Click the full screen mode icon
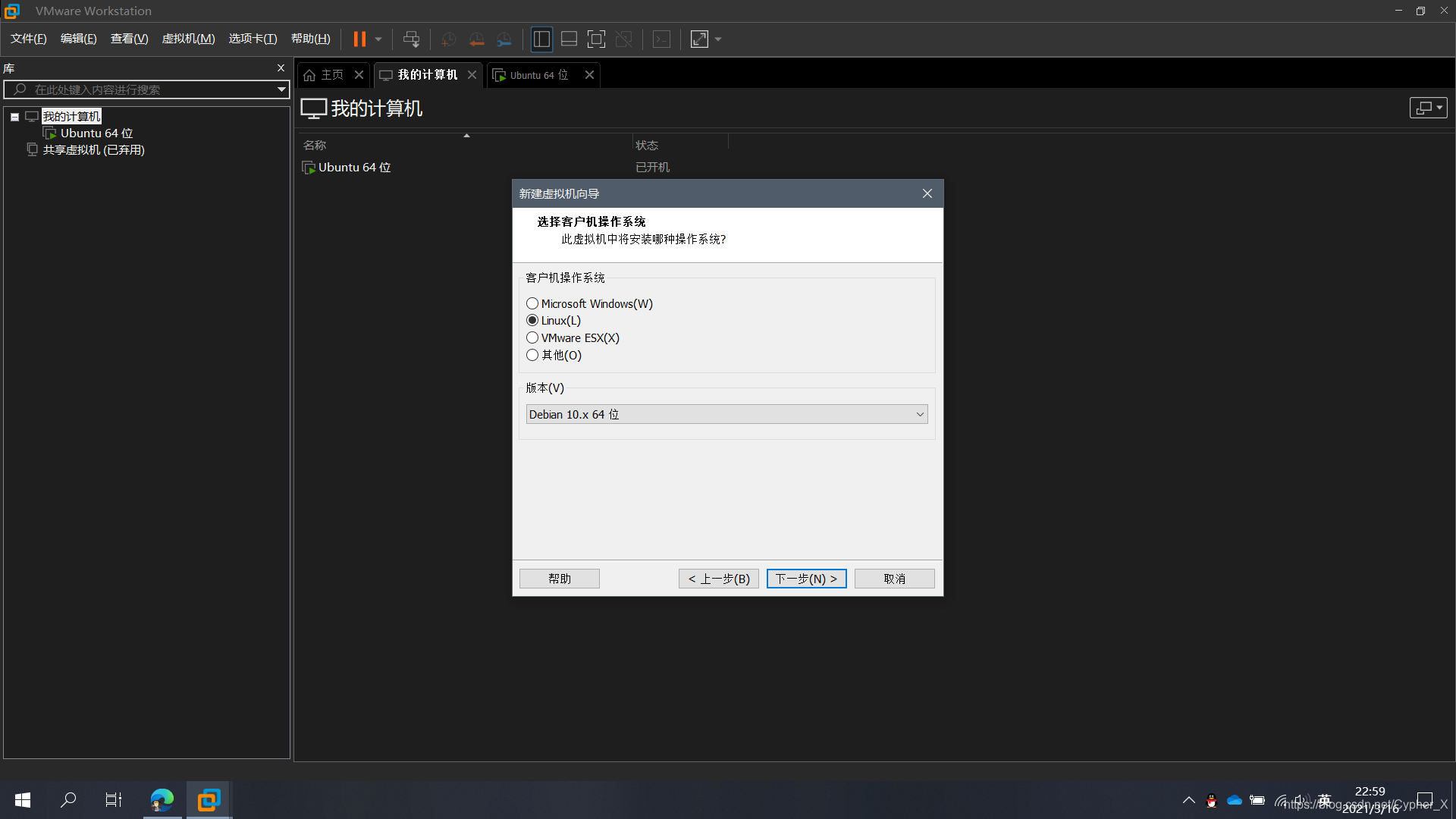This screenshot has height=819, width=1456. (x=597, y=39)
